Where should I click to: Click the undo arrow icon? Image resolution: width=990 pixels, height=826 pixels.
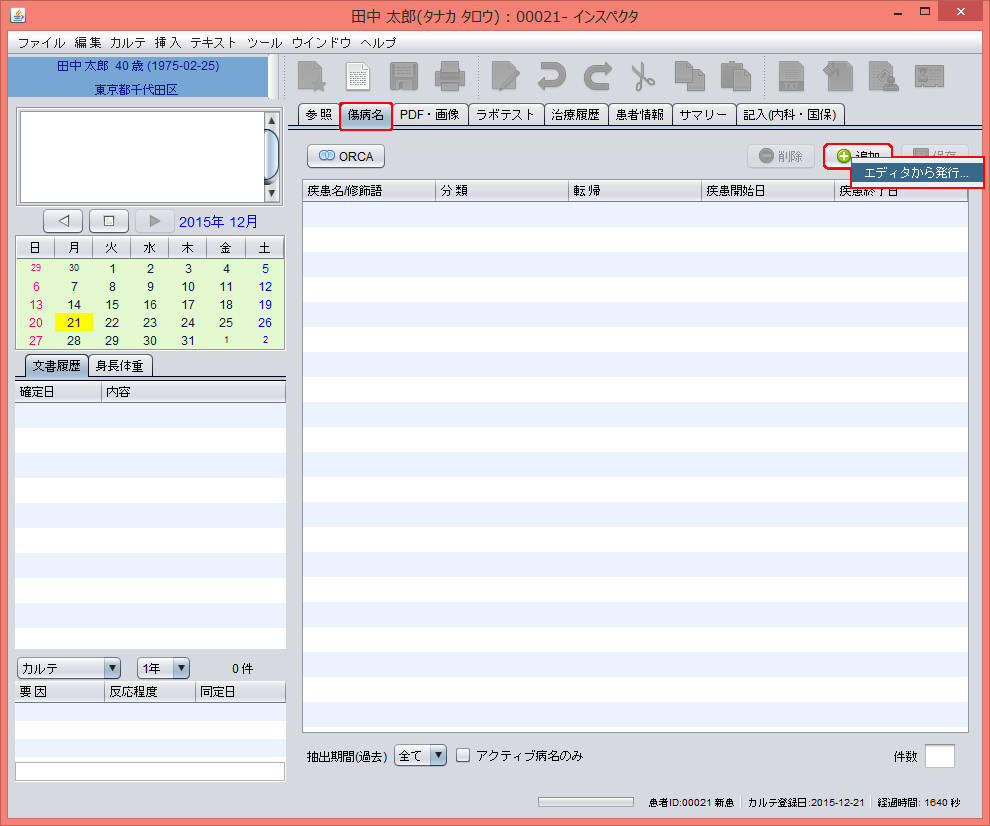[551, 77]
